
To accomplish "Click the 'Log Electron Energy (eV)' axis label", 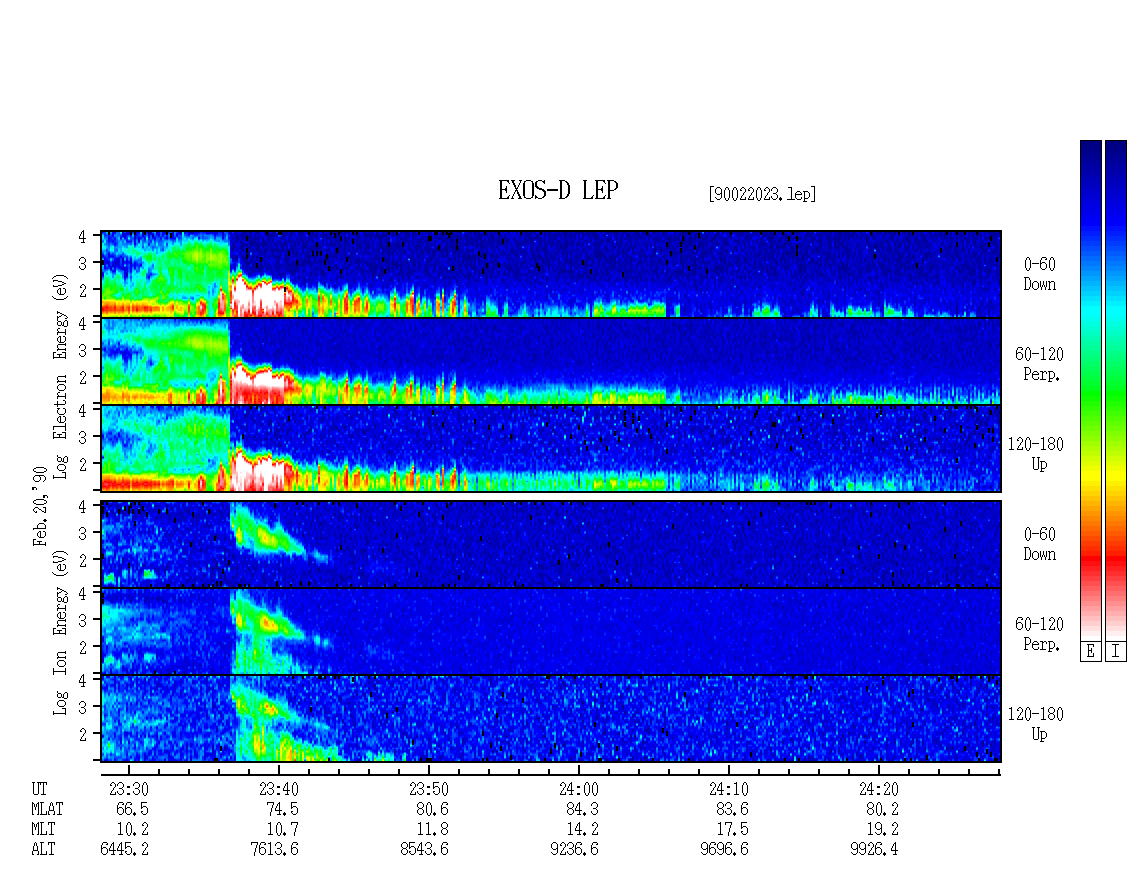I will coord(60,376).
